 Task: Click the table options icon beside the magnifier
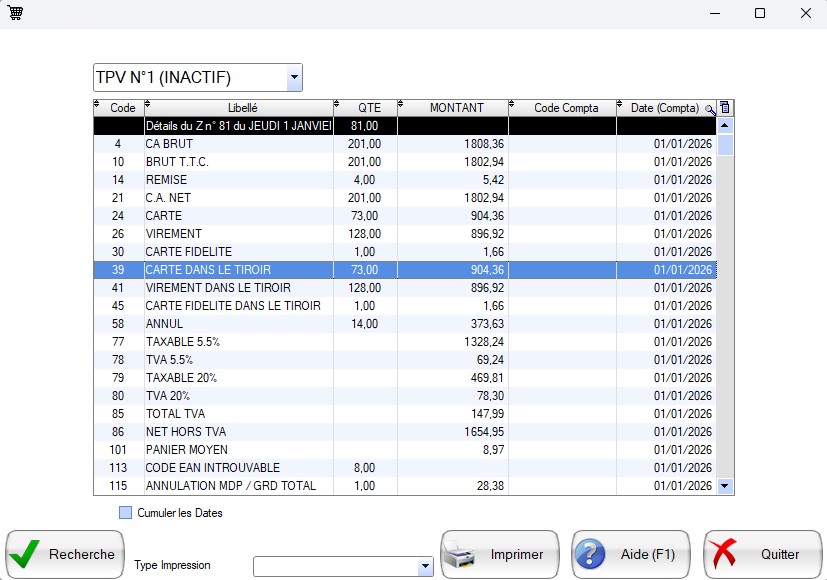pyautogui.click(x=726, y=108)
